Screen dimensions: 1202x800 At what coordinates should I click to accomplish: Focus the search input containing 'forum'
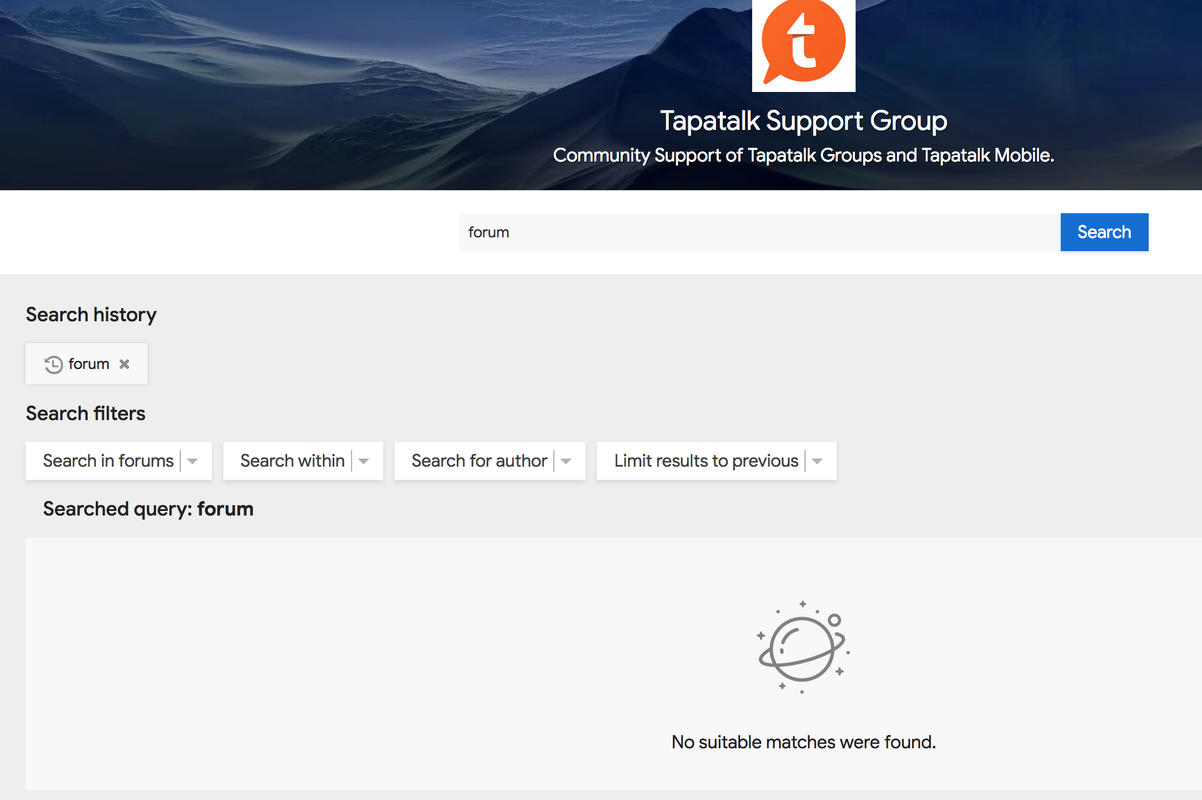tap(759, 232)
